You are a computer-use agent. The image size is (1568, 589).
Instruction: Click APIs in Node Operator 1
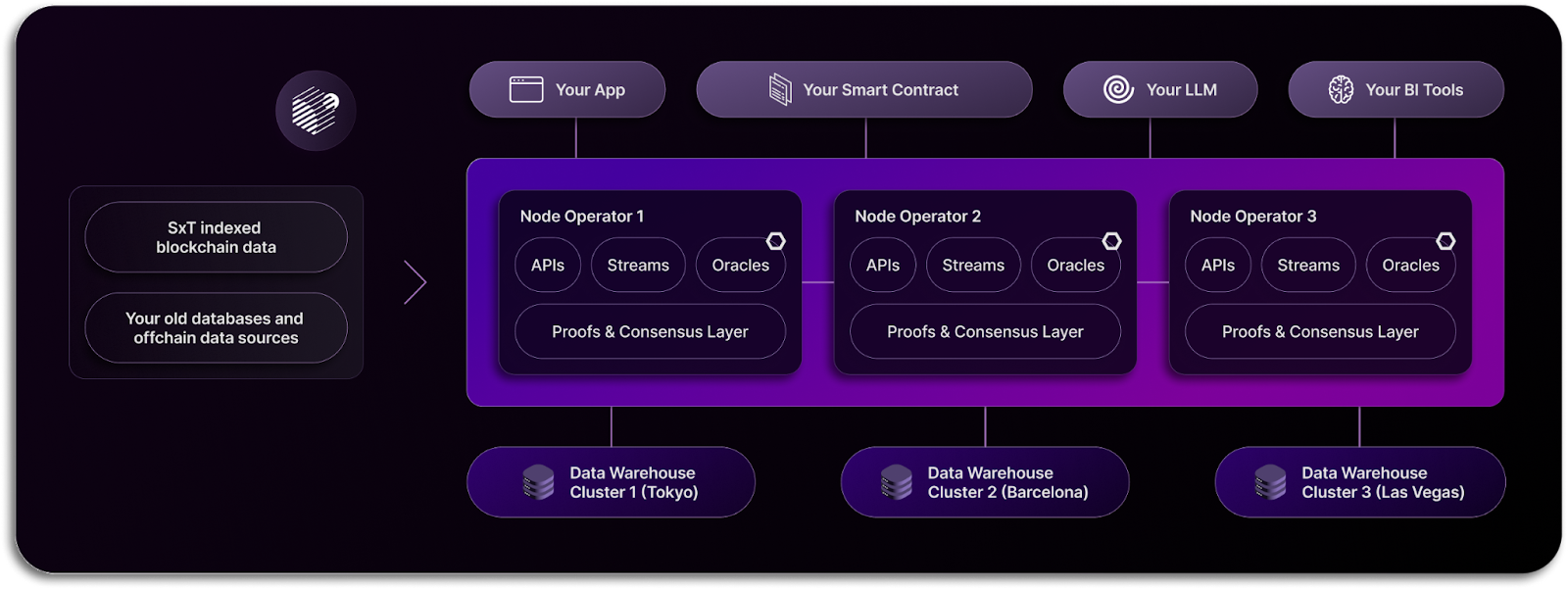point(548,265)
